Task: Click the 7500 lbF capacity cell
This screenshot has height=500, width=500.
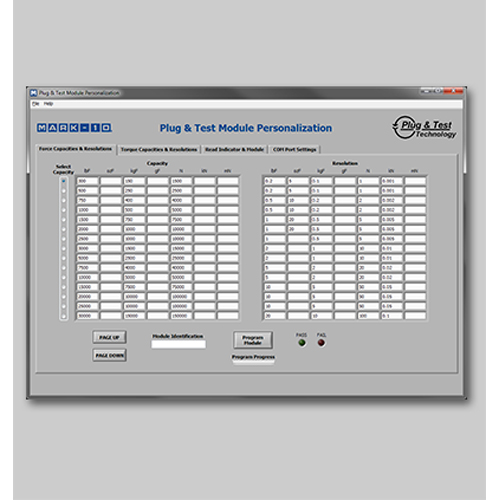Action: [x=88, y=268]
